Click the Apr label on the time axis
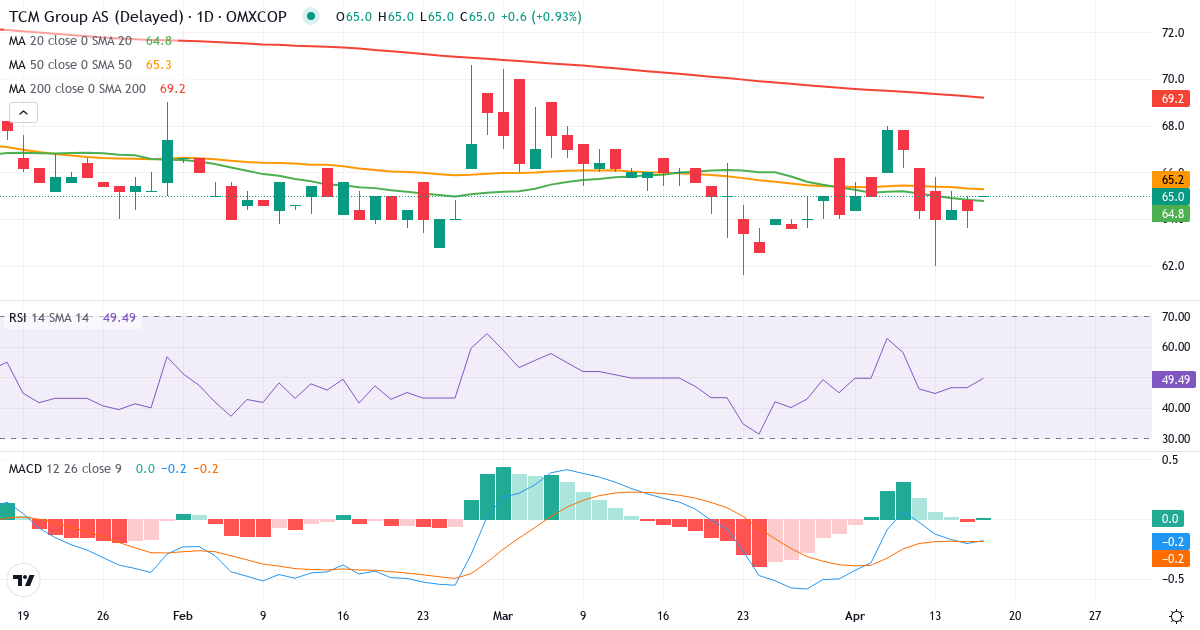1200x630 pixels. (855, 616)
